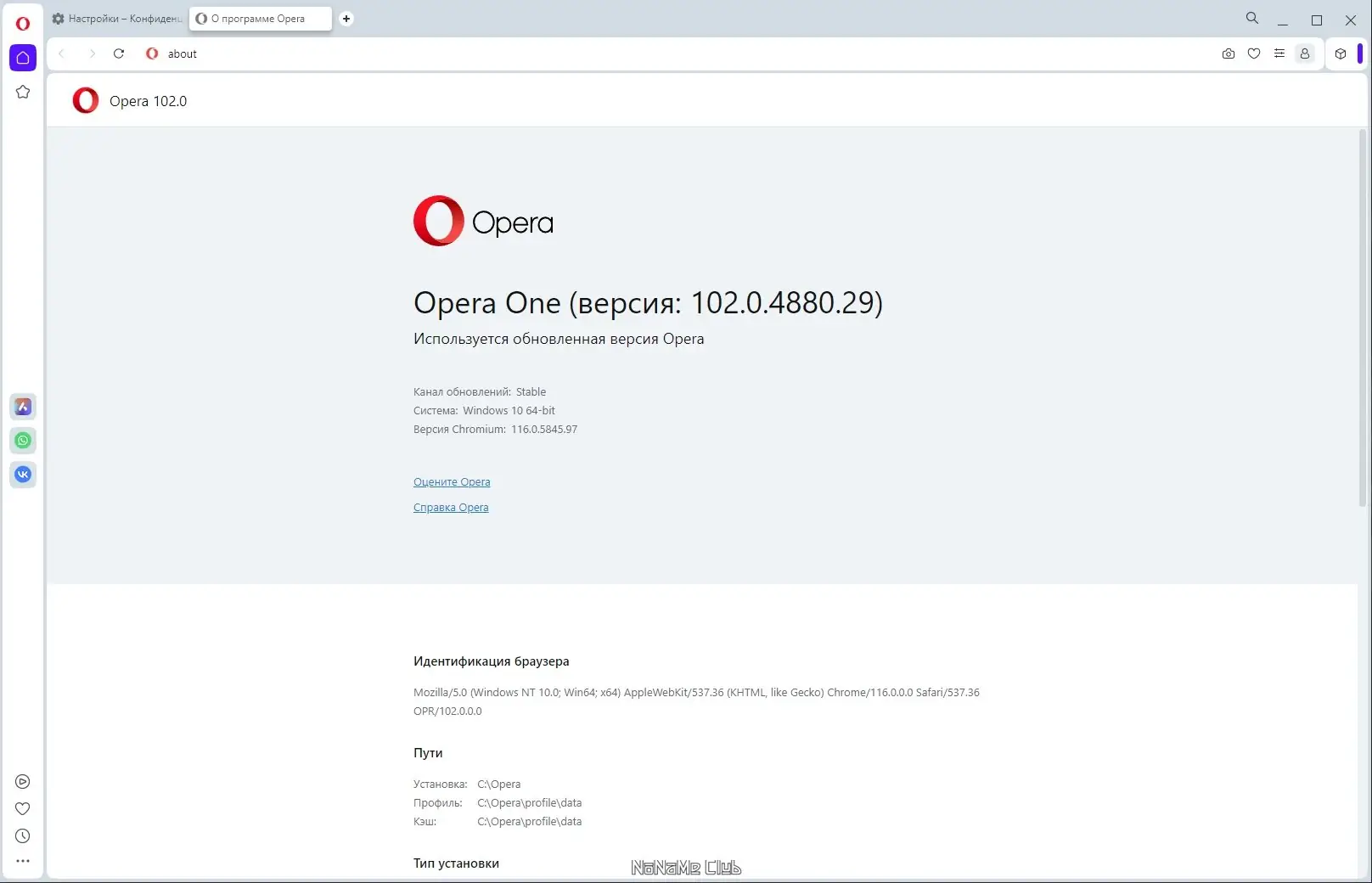
Task: Click the page vertical scrollbar
Action: click(1364, 318)
